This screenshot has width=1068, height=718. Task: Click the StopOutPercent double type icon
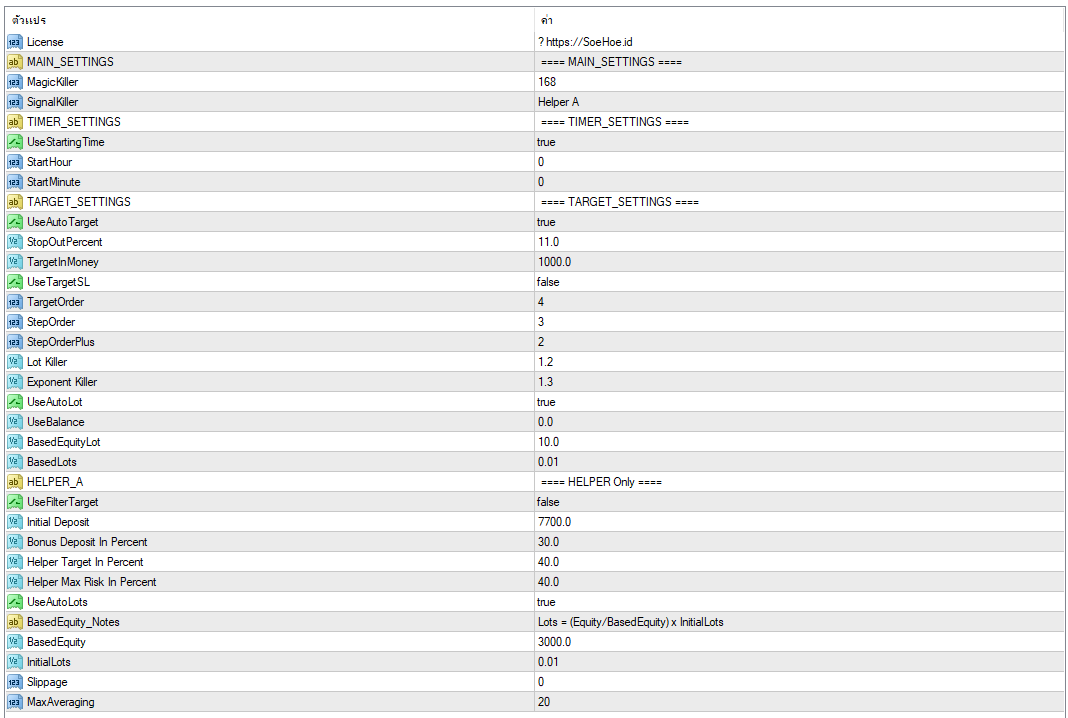click(14, 242)
